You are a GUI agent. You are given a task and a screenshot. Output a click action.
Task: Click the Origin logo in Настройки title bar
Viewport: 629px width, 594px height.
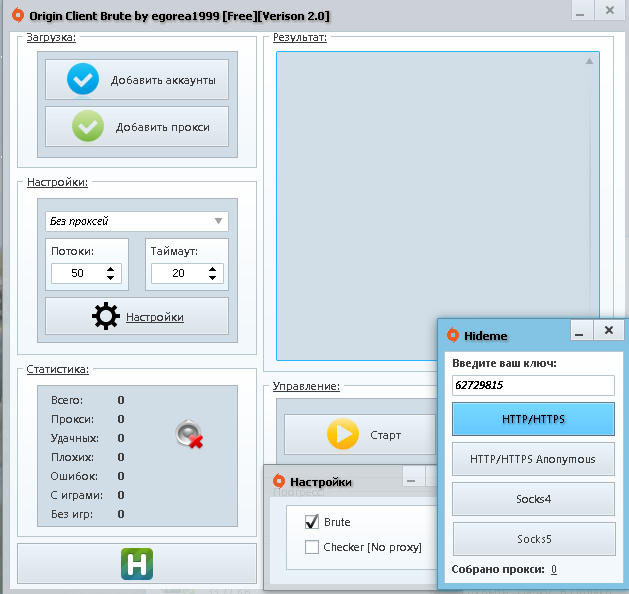[279, 480]
